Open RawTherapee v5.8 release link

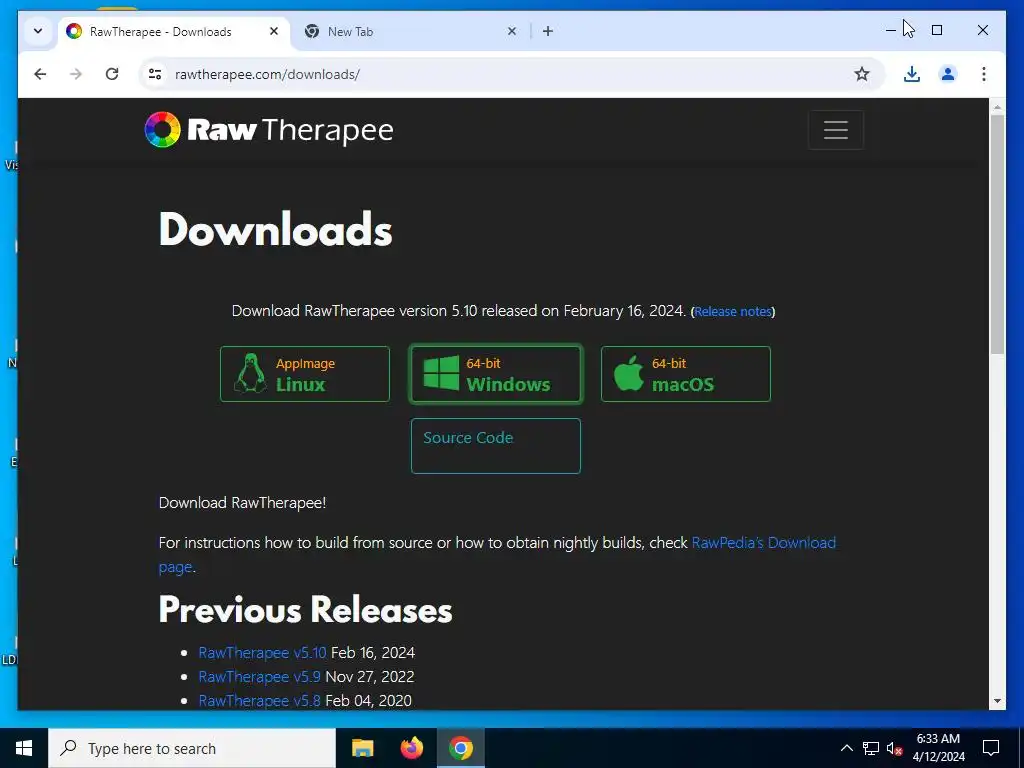pyautogui.click(x=259, y=701)
